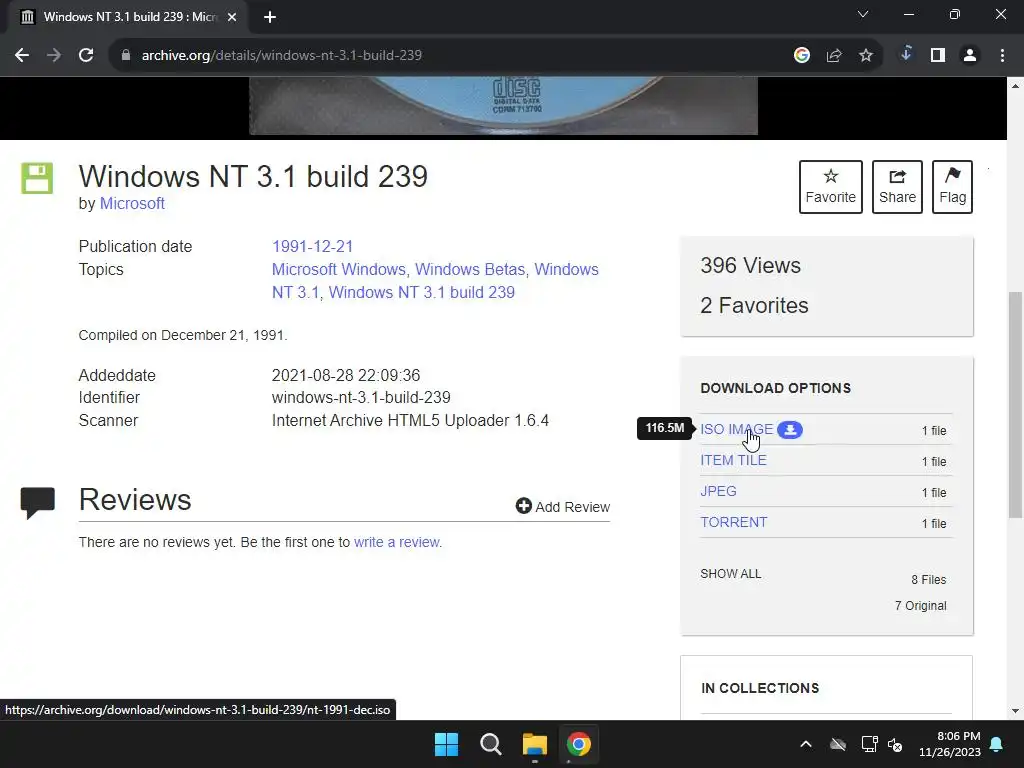Go back to the previous page

(22, 56)
